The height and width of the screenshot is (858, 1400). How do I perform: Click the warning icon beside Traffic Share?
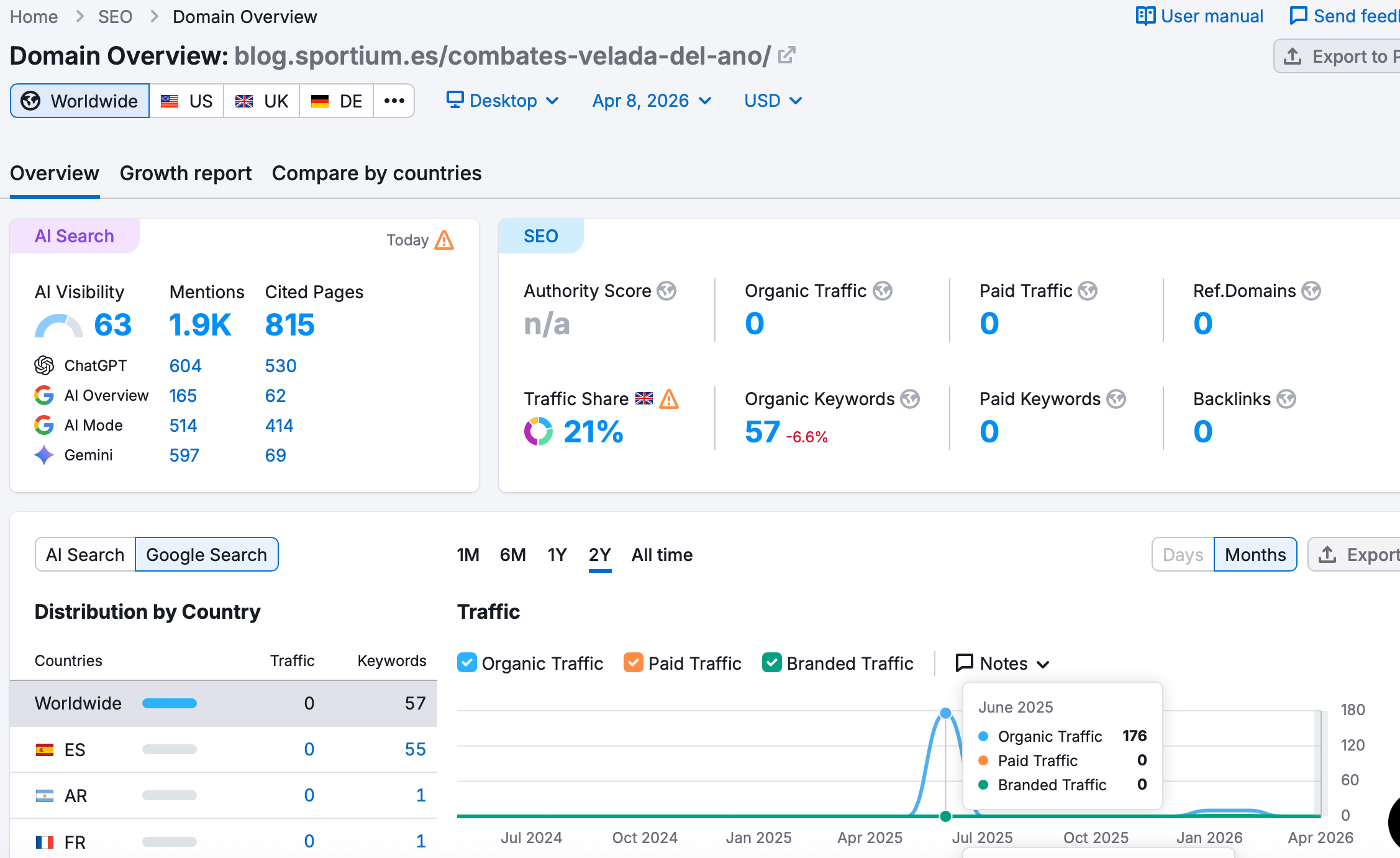tap(669, 399)
